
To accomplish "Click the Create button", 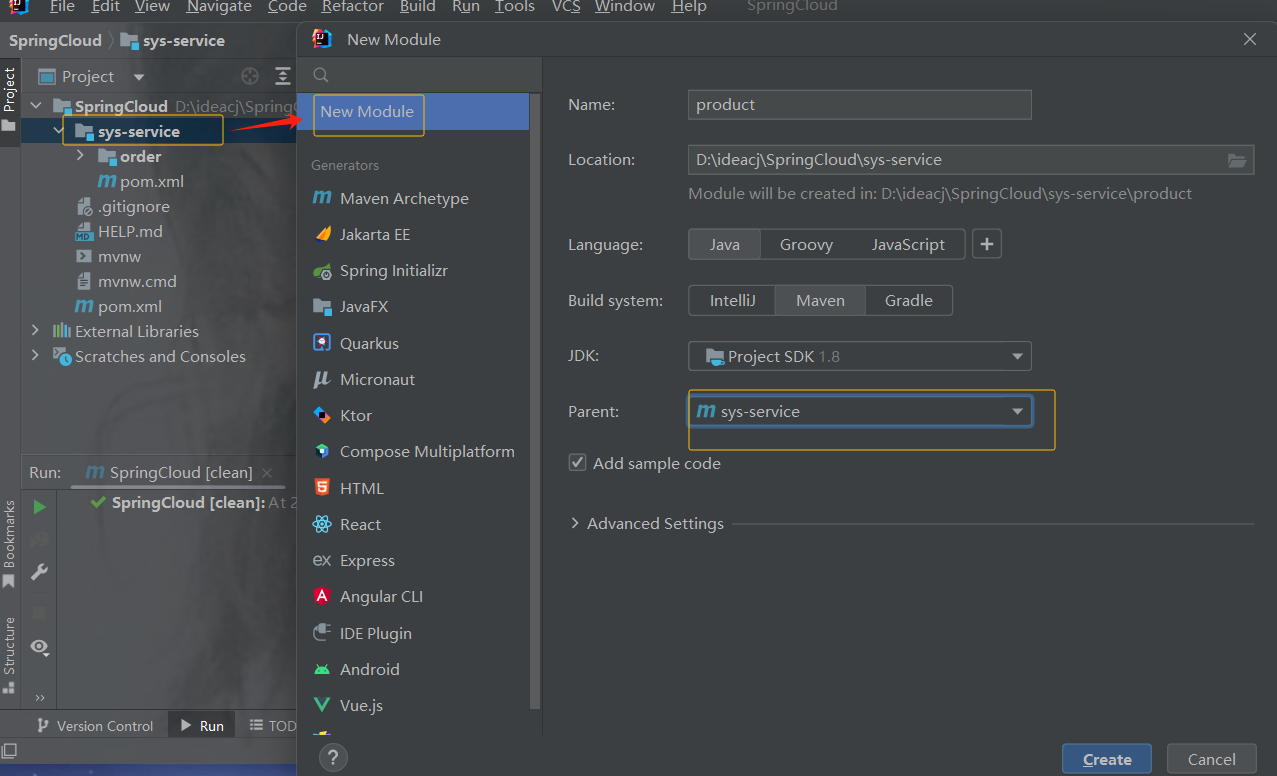I will click(1107, 759).
